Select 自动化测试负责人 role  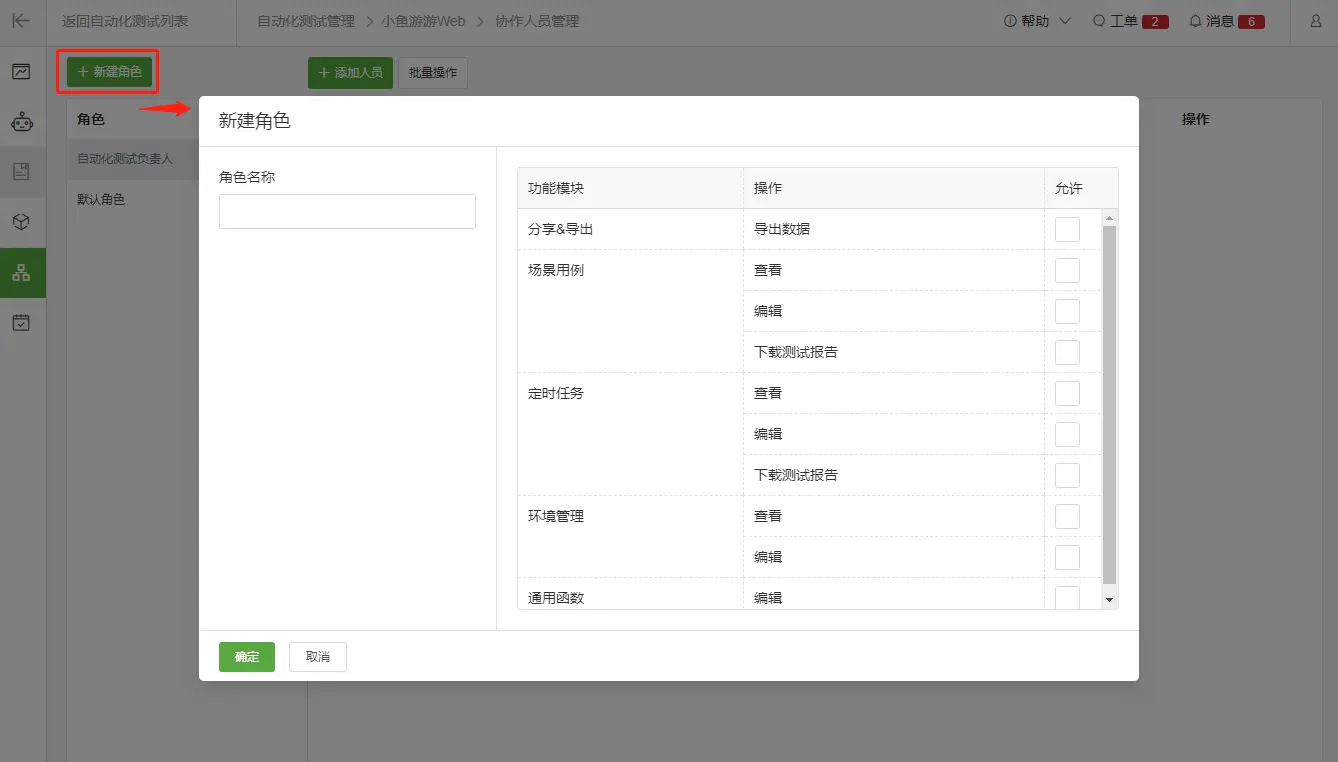coord(125,158)
